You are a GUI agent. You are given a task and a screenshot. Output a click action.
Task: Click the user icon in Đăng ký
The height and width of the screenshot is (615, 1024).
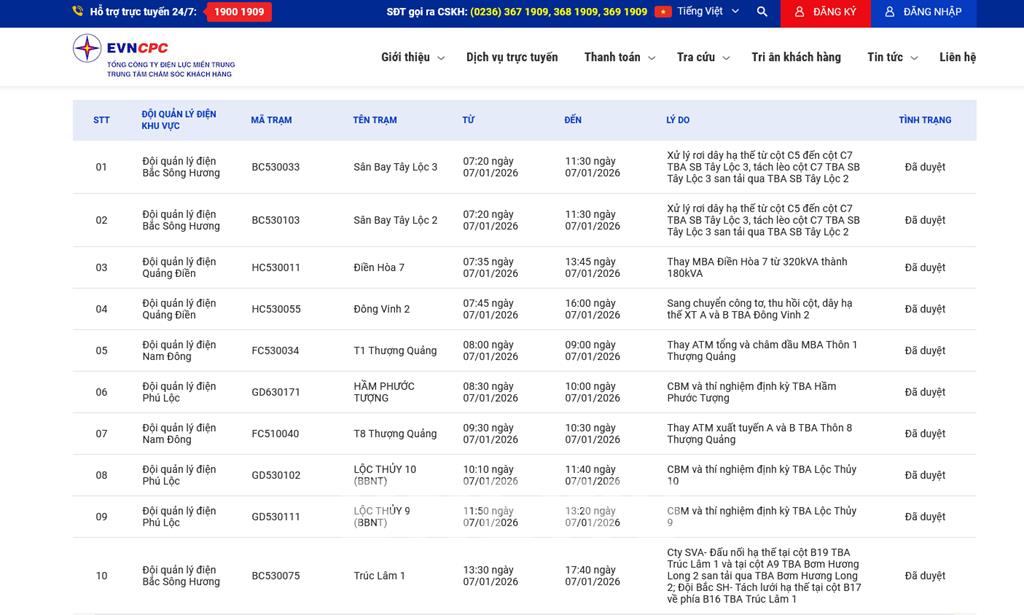(798, 12)
